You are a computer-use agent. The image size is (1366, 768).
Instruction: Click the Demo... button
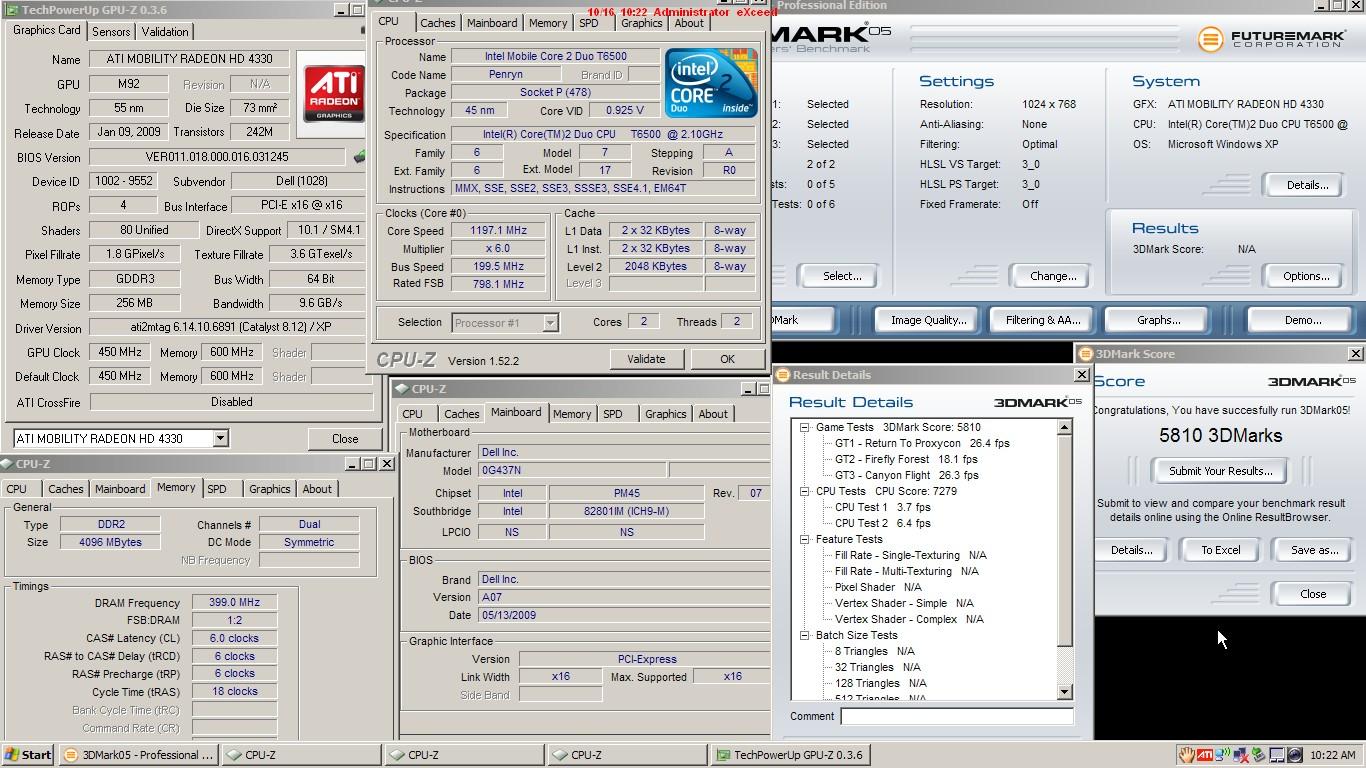click(x=1302, y=320)
